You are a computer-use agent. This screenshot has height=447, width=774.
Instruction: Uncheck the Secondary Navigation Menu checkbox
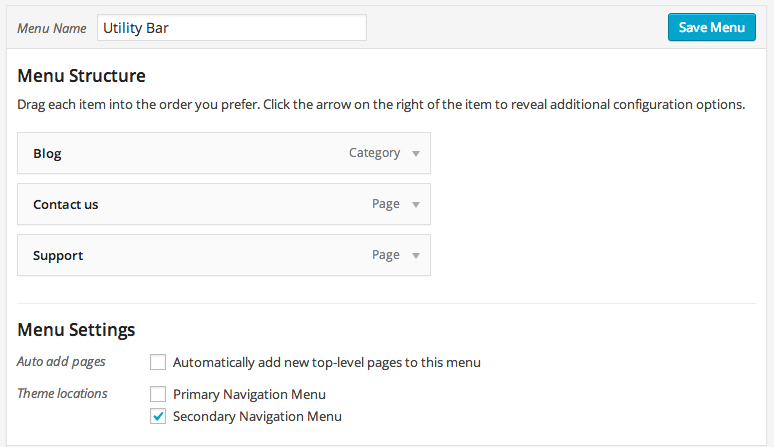pos(158,416)
